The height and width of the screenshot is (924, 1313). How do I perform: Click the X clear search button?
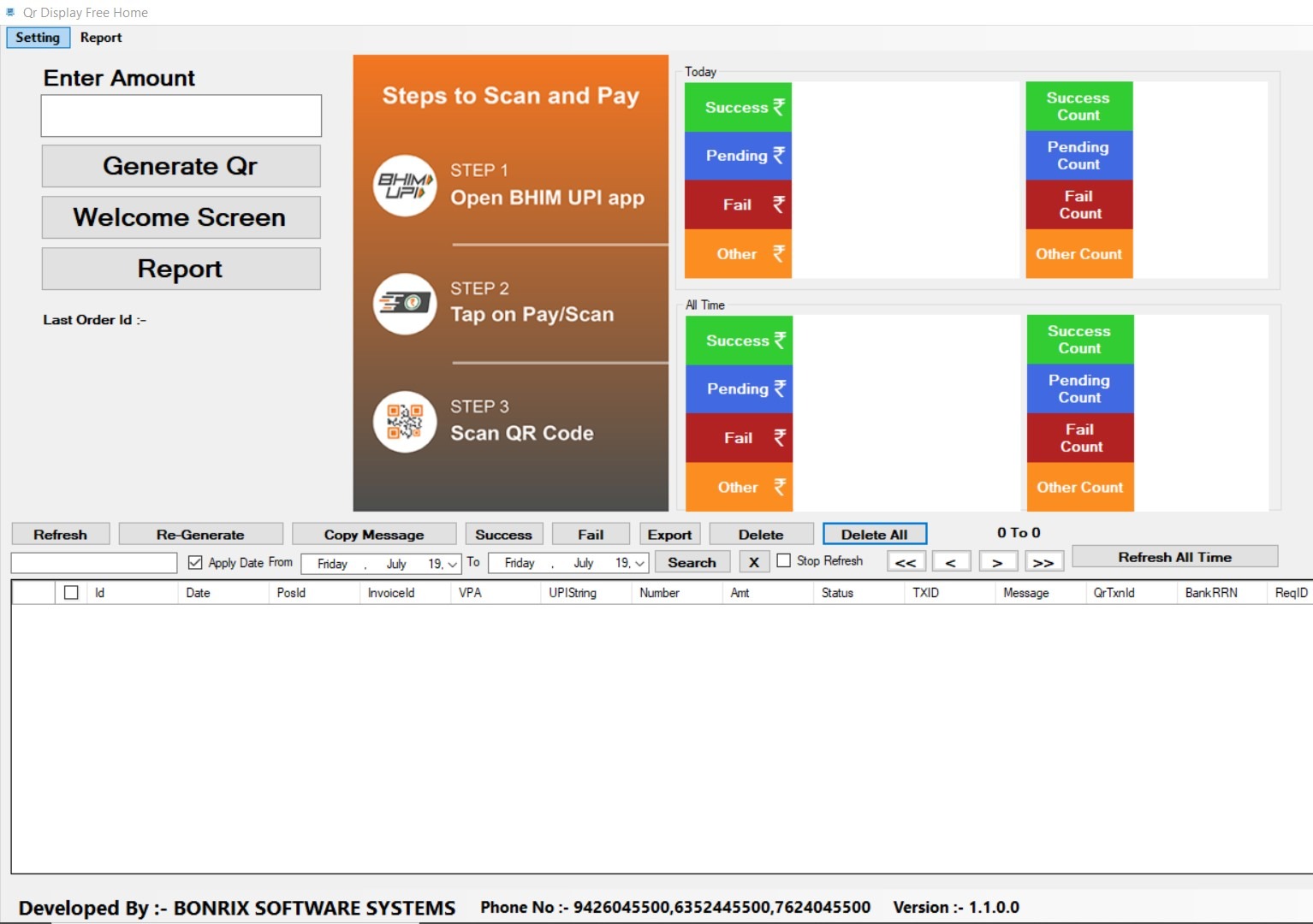753,562
